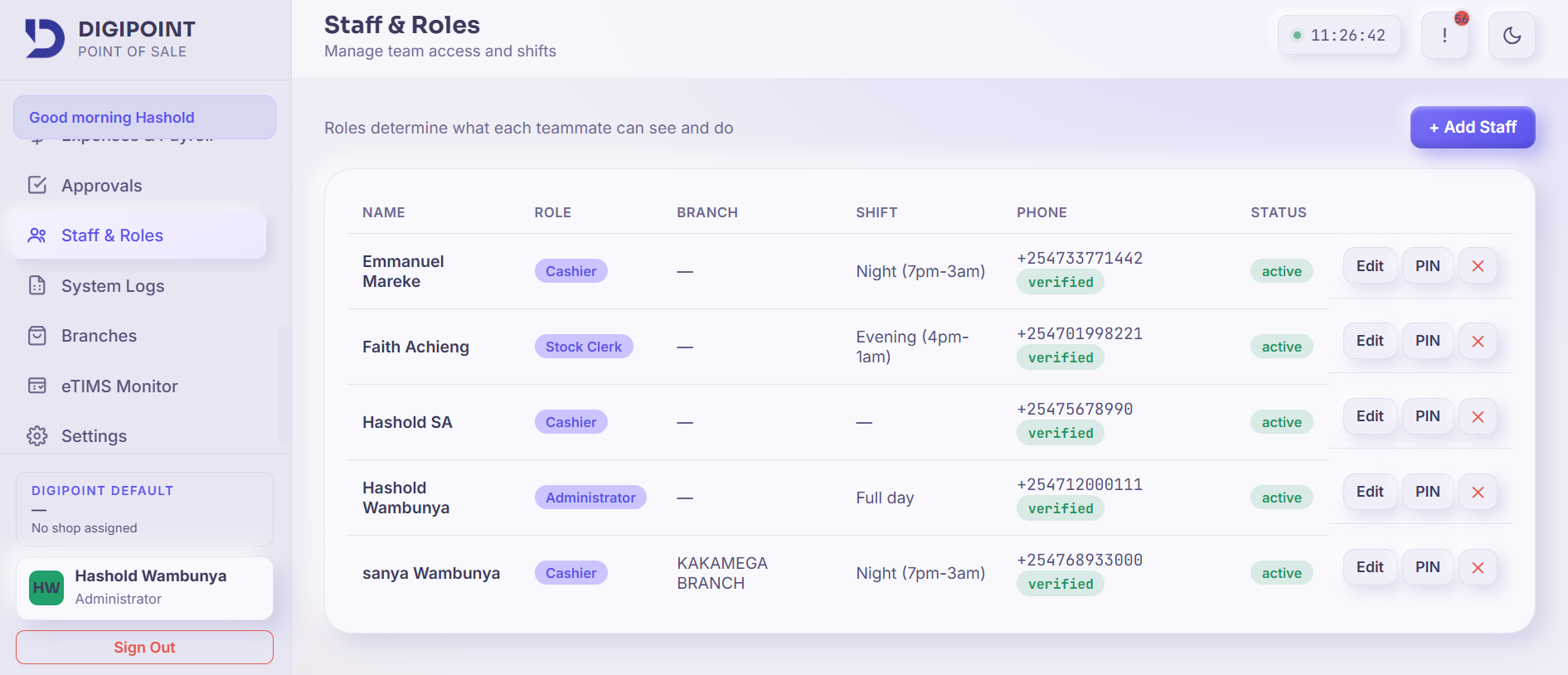Open PIN for Emmanuel Mareke

[1427, 266]
